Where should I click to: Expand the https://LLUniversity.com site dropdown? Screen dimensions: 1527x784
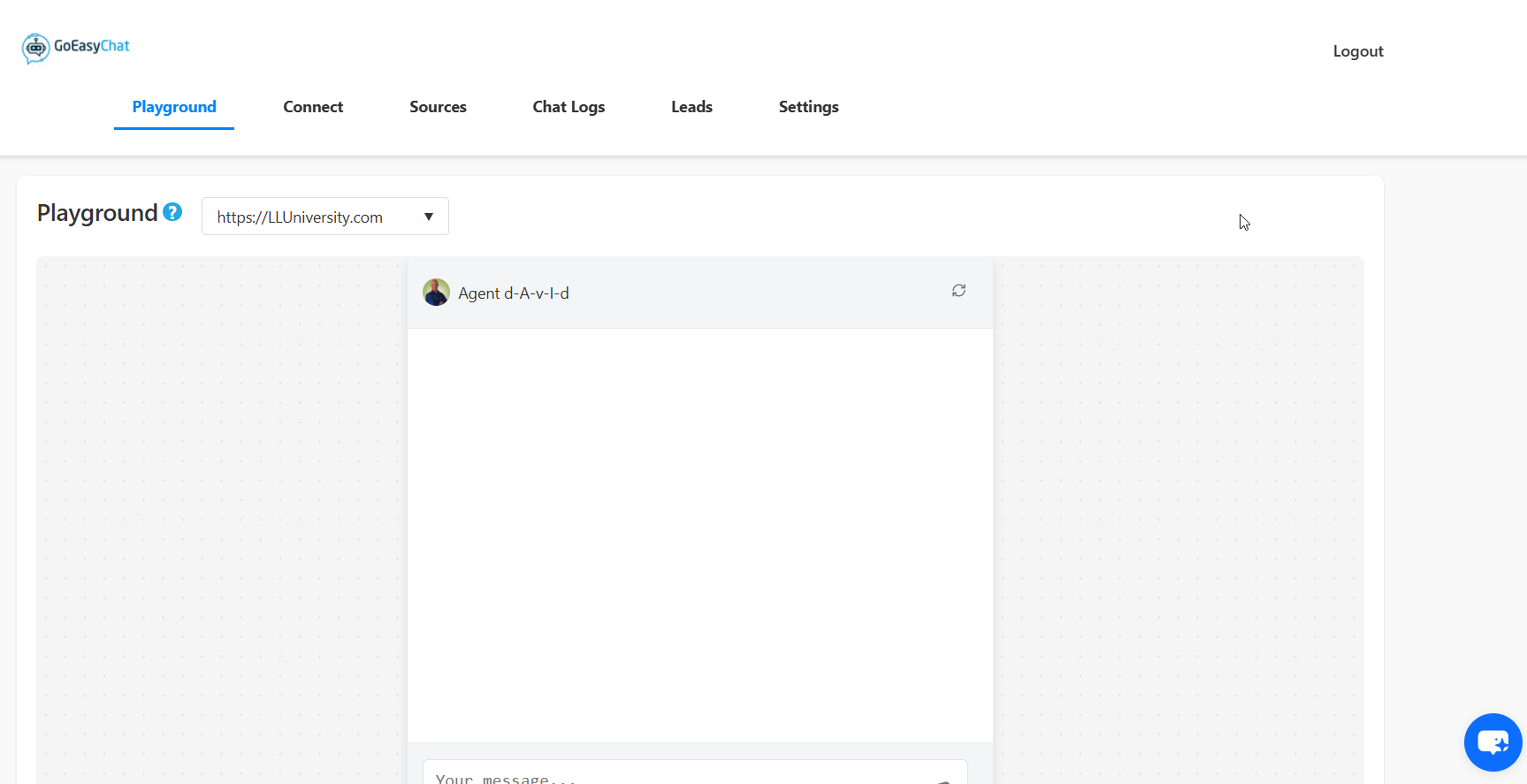pos(325,217)
